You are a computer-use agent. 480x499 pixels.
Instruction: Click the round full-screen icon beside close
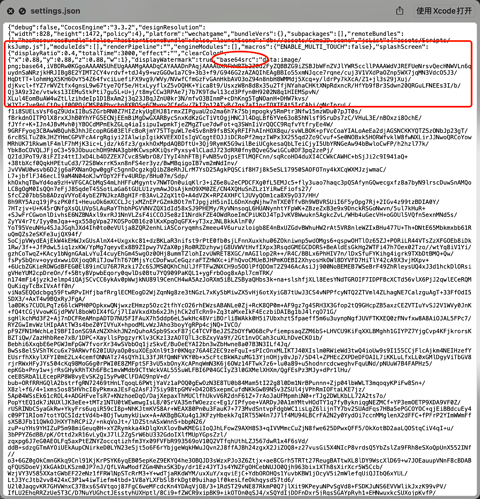[22, 11]
